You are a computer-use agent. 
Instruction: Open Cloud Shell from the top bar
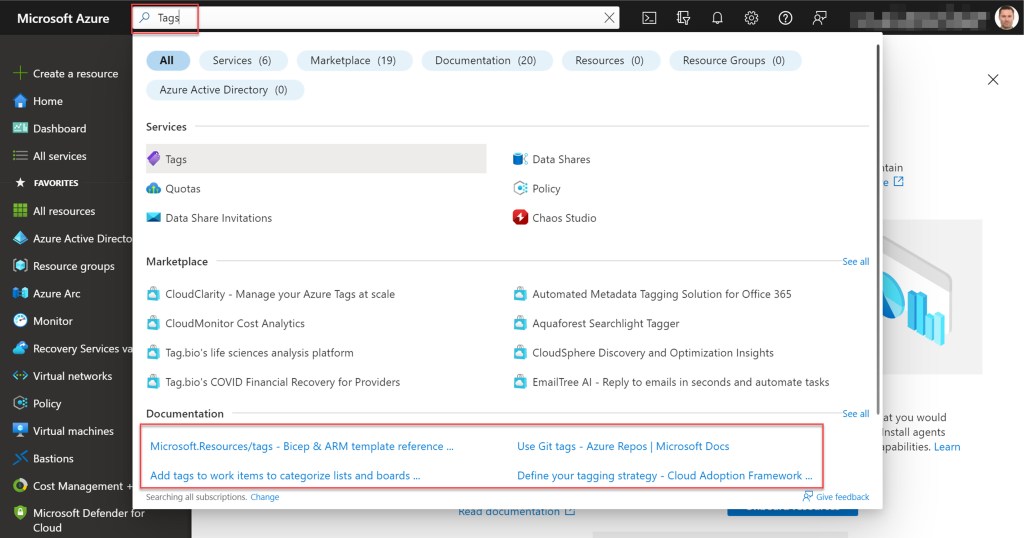tap(649, 18)
